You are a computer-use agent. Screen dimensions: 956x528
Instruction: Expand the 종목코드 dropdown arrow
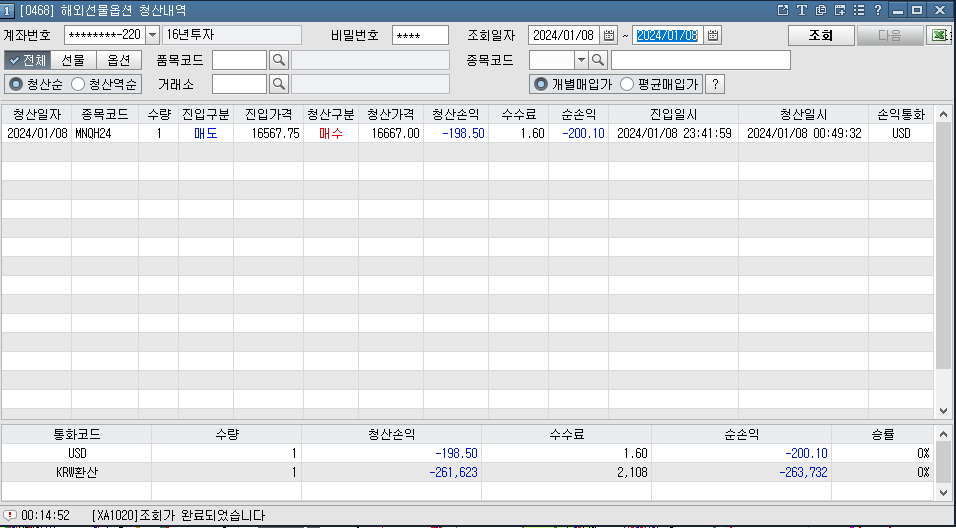[581, 60]
